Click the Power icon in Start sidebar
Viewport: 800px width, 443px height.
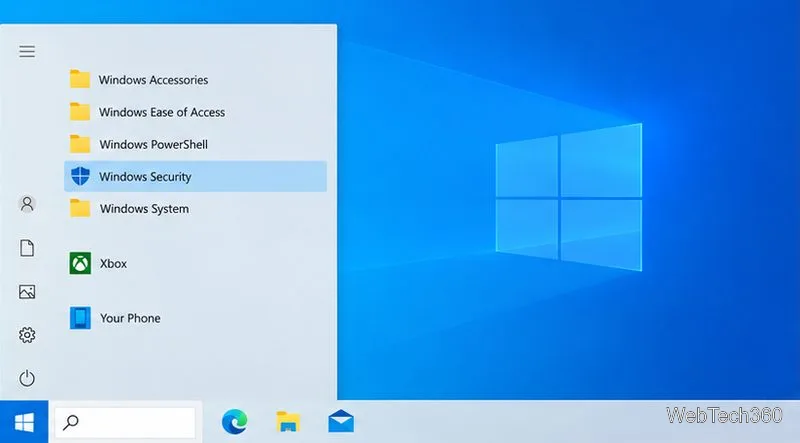(x=27, y=378)
